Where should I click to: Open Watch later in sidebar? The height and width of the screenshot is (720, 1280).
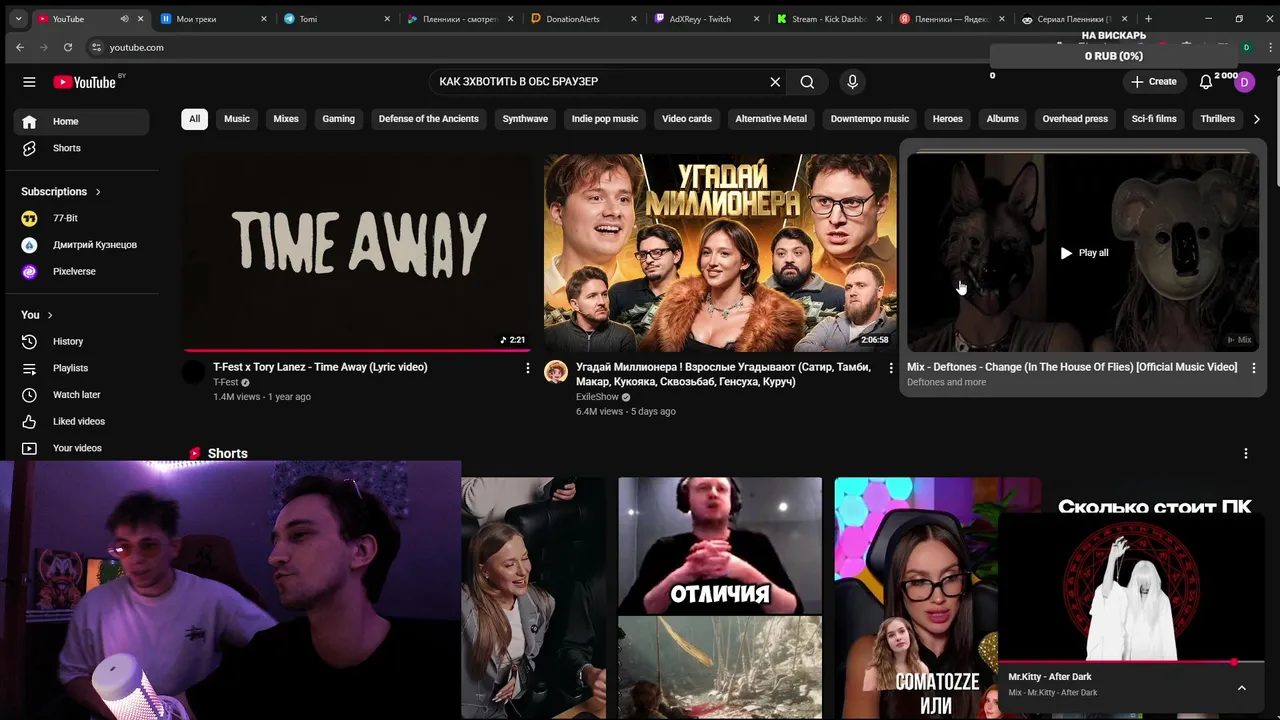tap(80, 395)
